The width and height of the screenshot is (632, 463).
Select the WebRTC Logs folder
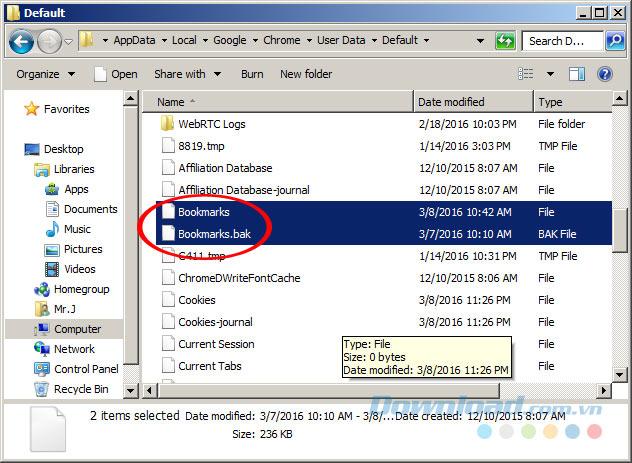(211, 124)
